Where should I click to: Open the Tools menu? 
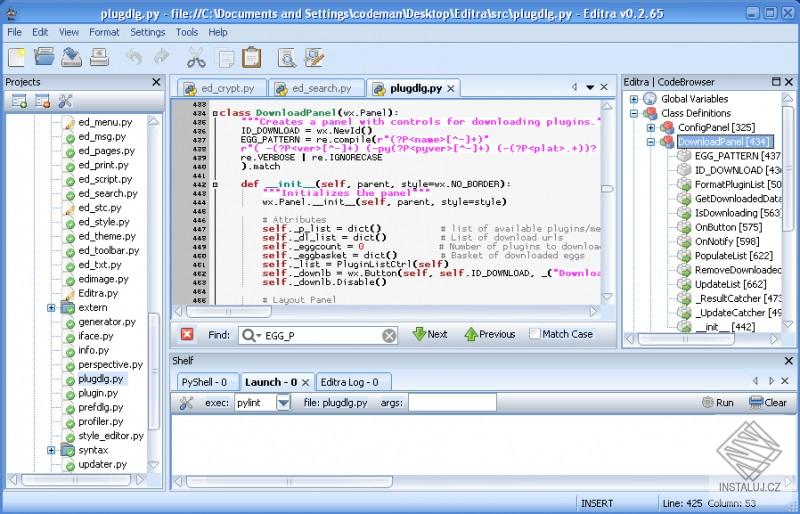[x=187, y=32]
